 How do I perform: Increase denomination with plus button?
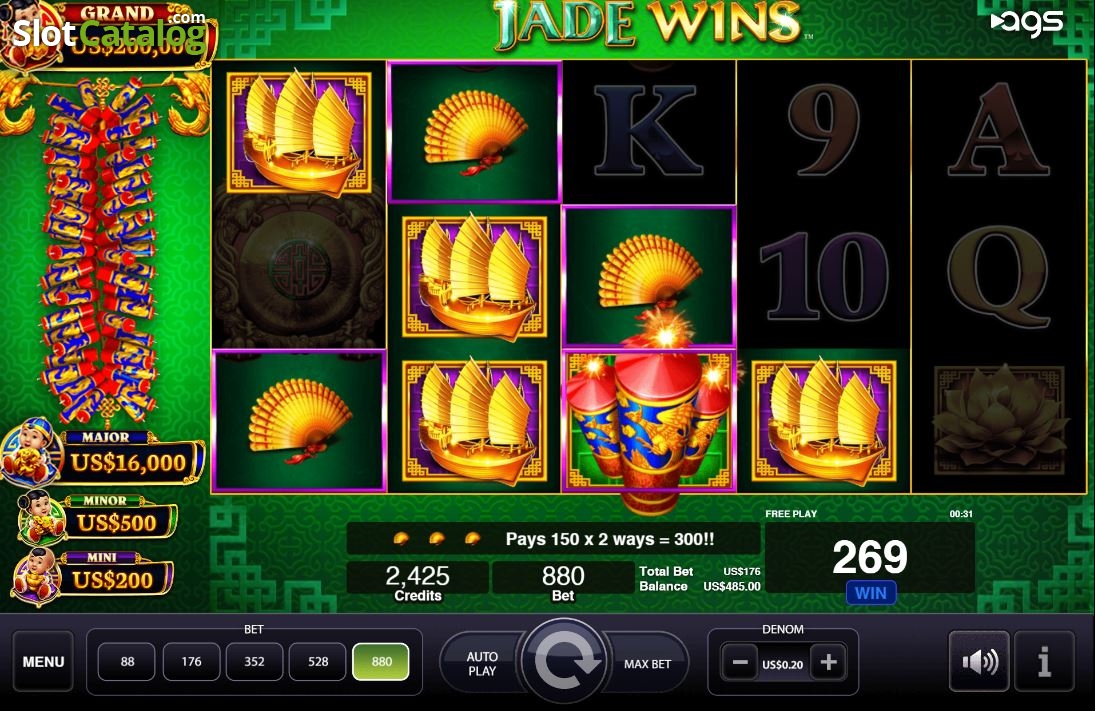click(x=828, y=662)
